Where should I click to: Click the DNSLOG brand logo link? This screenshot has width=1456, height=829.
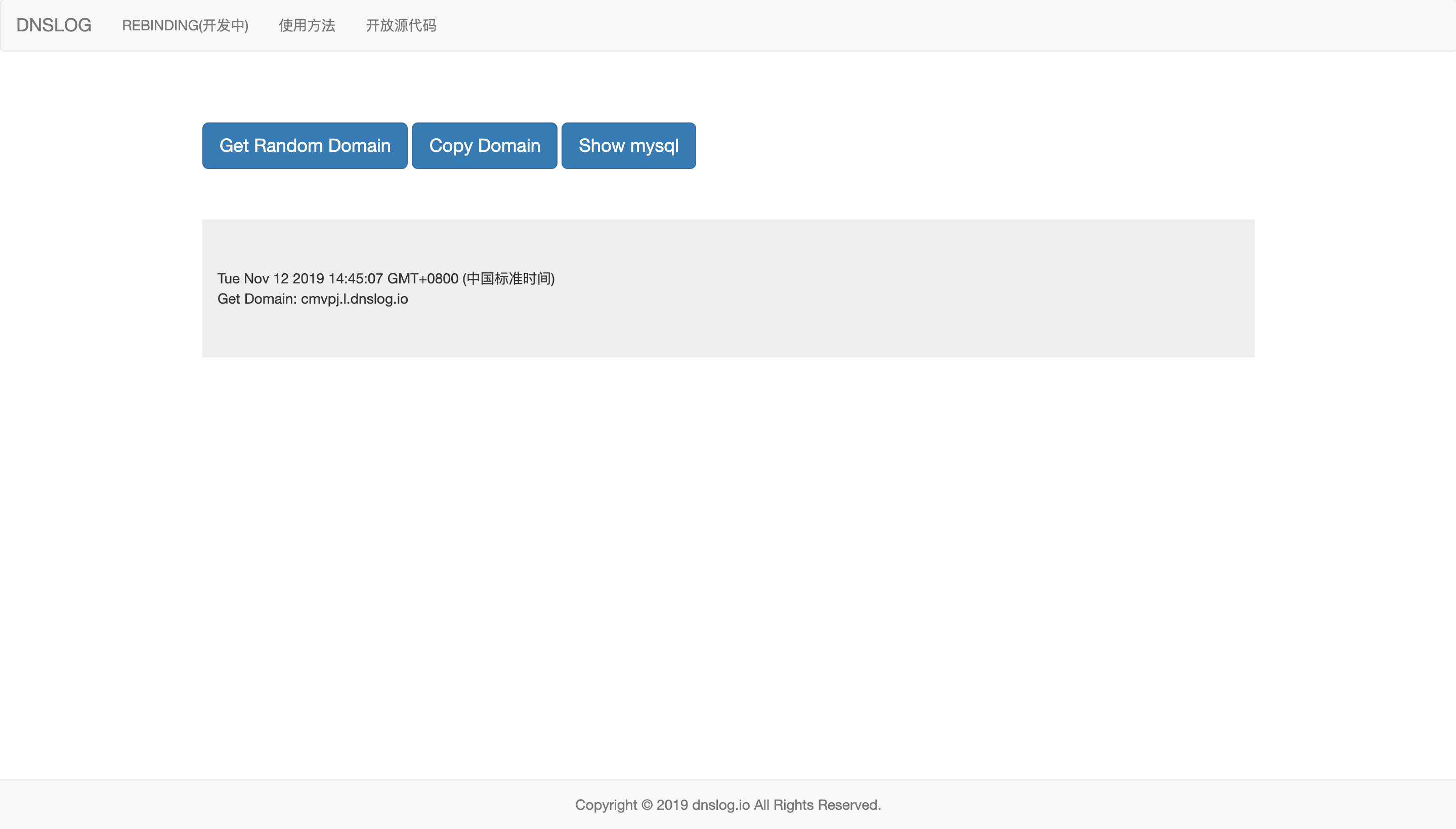click(x=54, y=25)
